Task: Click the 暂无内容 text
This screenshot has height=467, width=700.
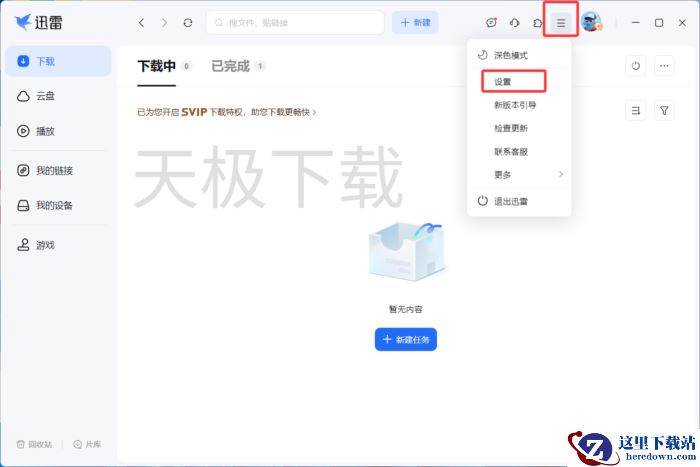Action: coord(406,309)
